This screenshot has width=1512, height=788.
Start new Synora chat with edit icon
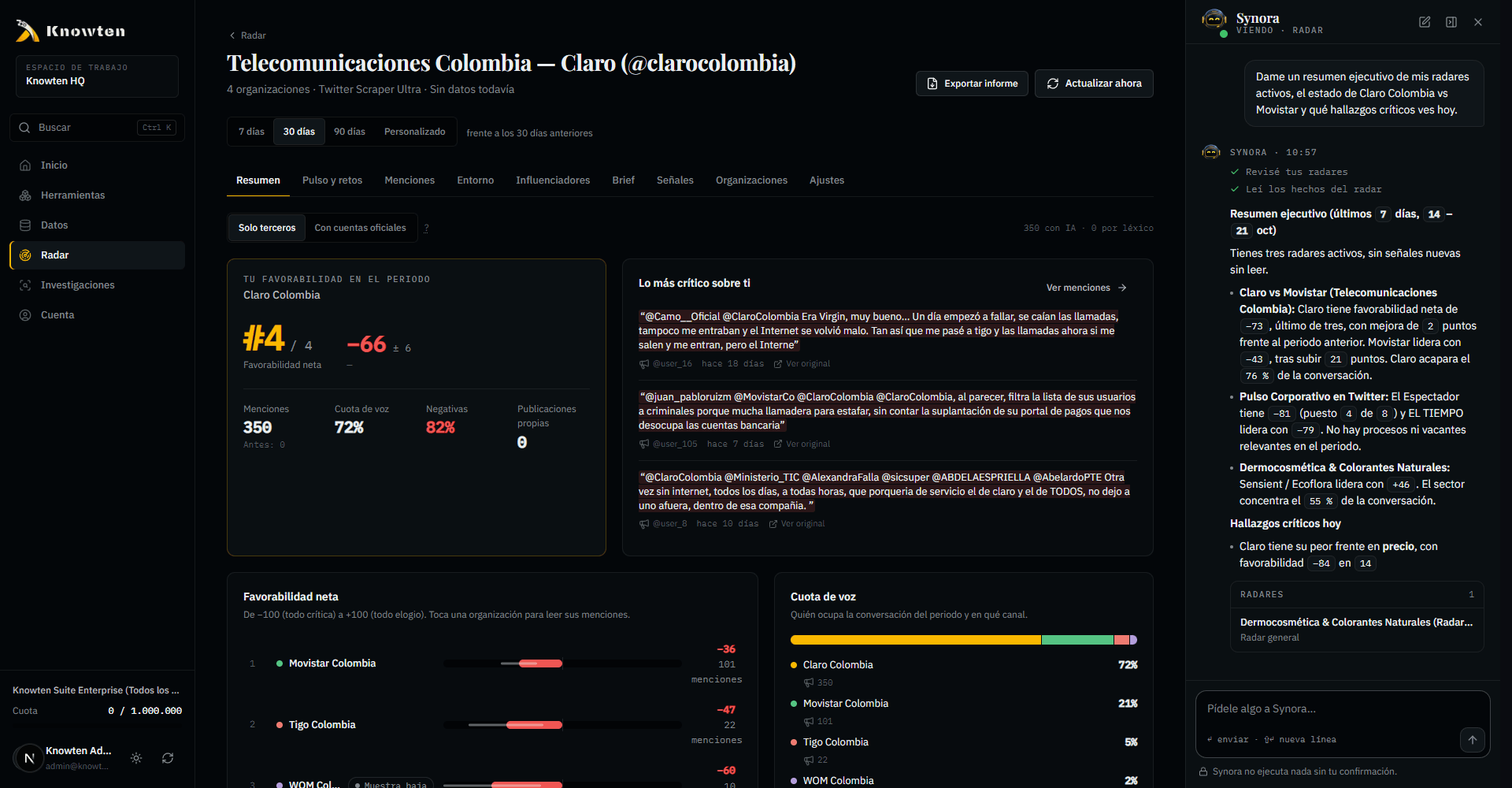pyautogui.click(x=1425, y=22)
